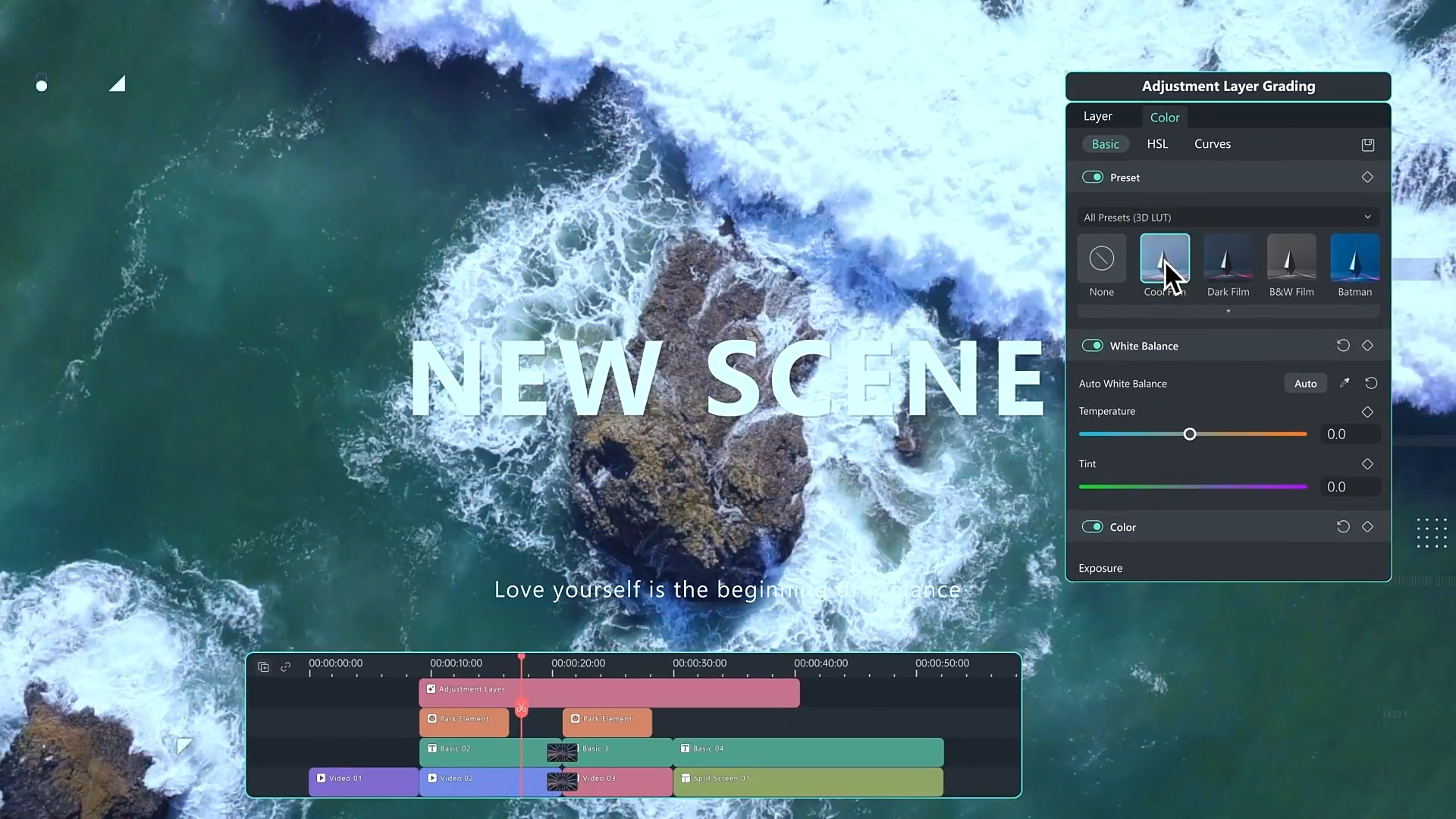Open the All Presets (3D LUT) dropdown
1456x819 pixels.
click(x=1228, y=218)
